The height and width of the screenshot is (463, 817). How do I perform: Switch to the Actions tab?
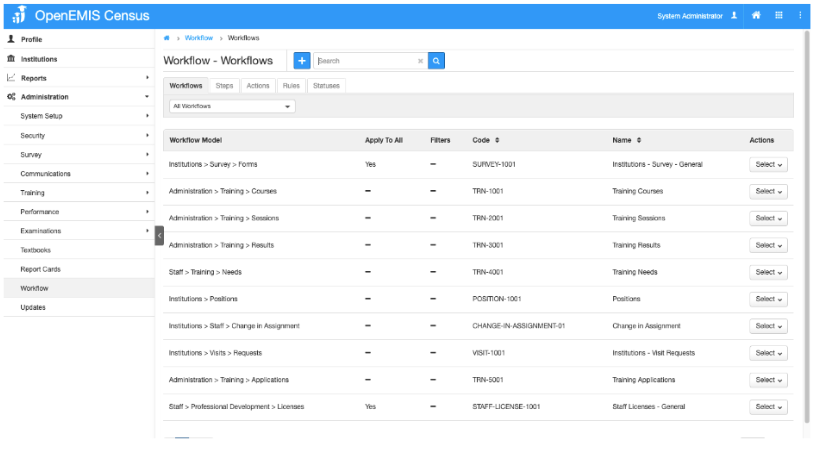click(258, 85)
